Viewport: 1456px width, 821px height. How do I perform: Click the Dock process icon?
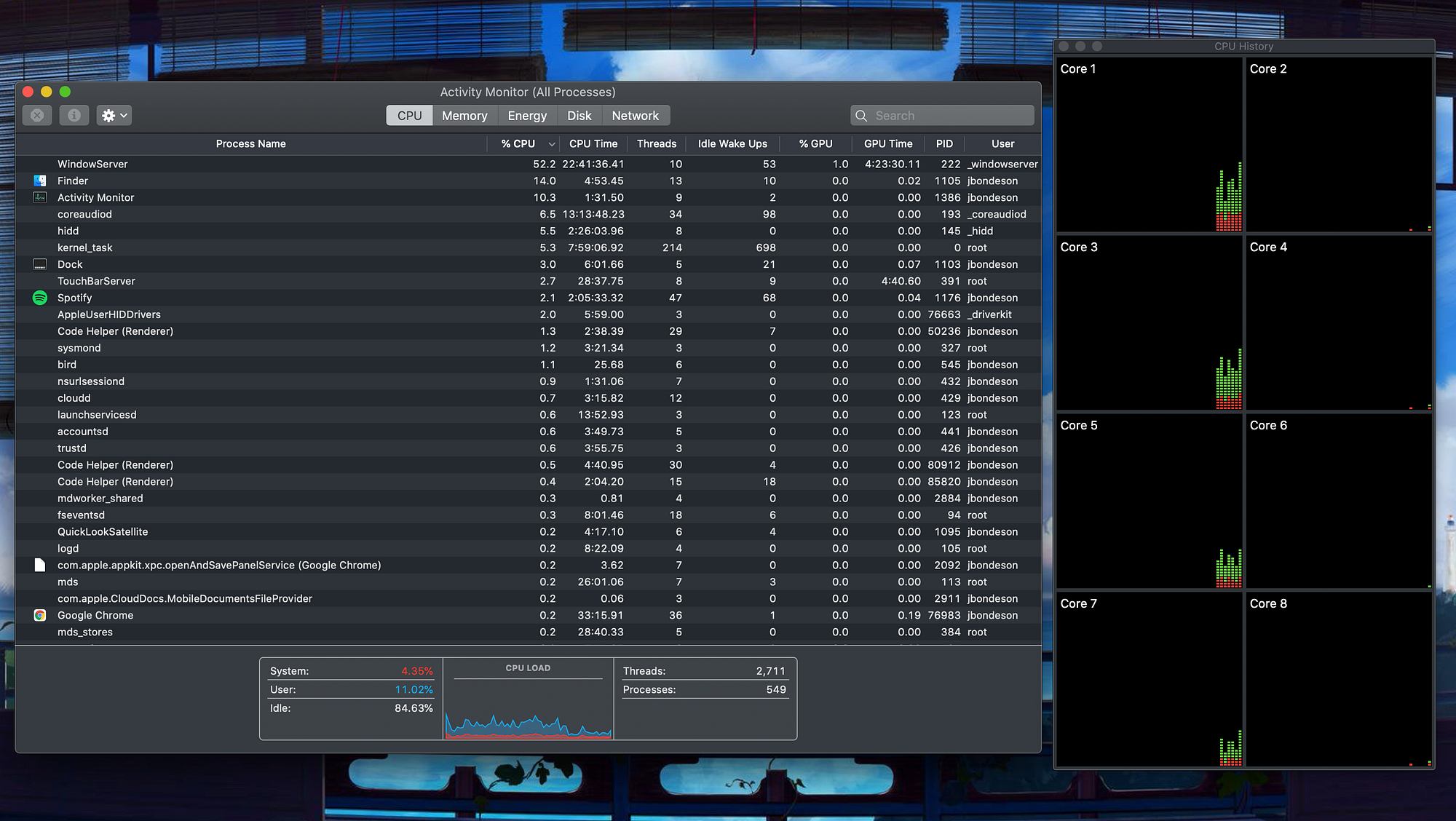coord(40,264)
